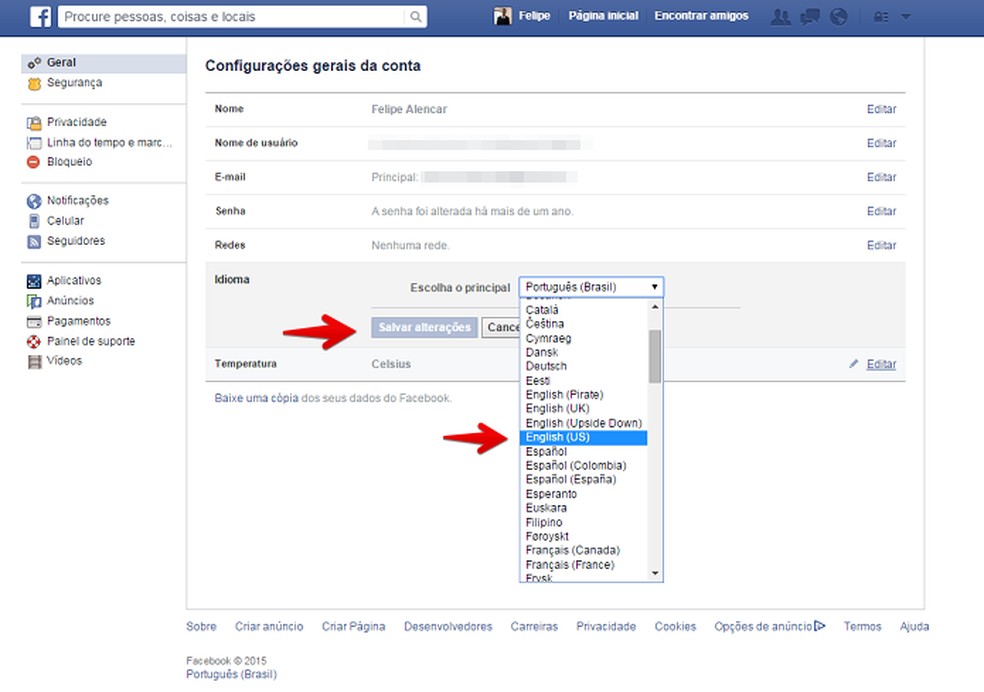The width and height of the screenshot is (984, 692).
Task: Choose English (Pirate) language option
Action: tap(564, 395)
